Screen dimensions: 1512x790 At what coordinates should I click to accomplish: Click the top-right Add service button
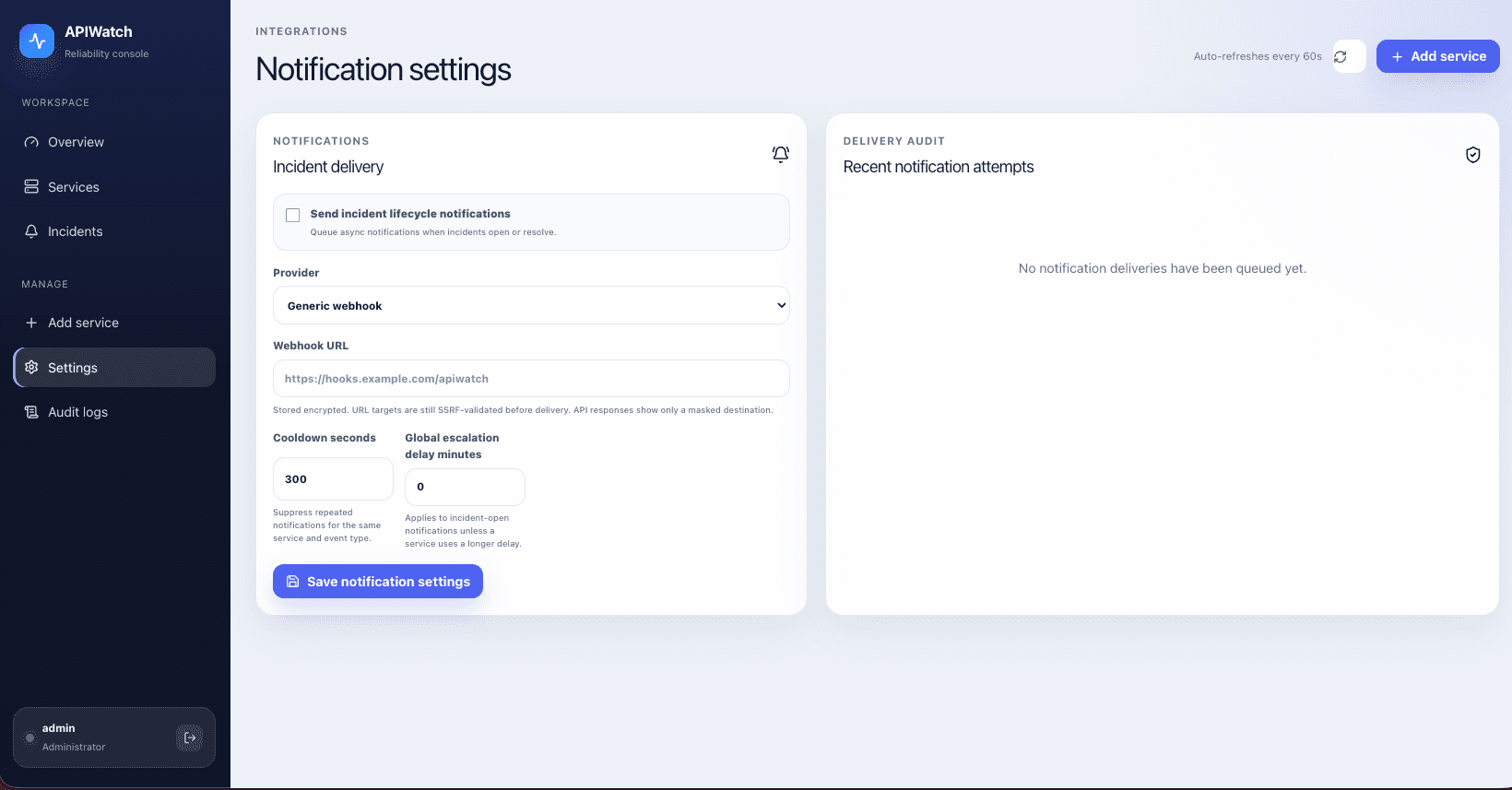[x=1438, y=56]
